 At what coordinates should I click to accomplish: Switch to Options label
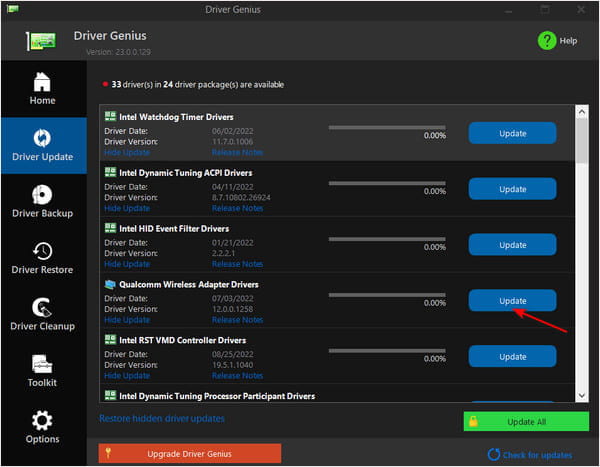click(42, 439)
